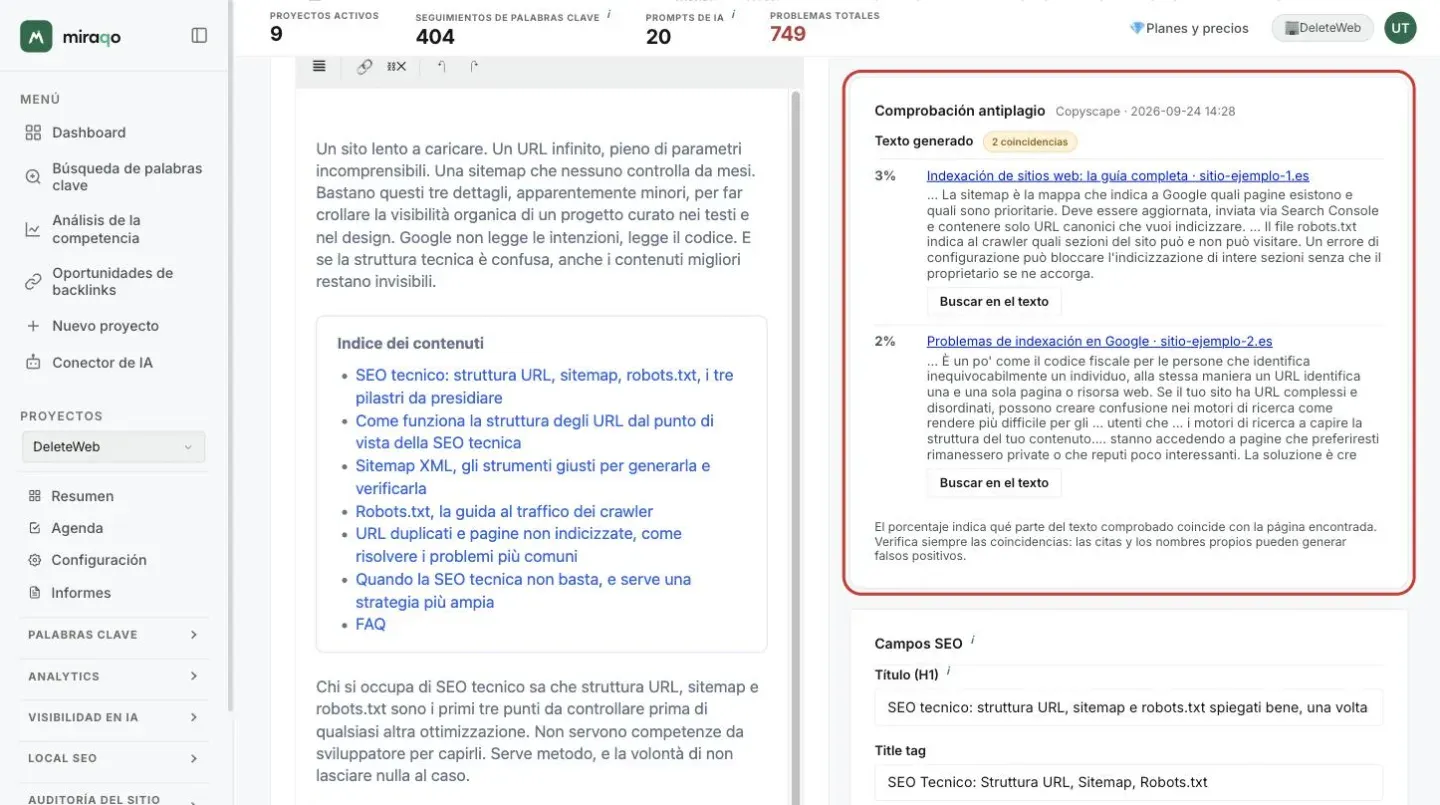Screen dimensions: 1440x805
Task: Click the 9 proyectos activos value
Action: point(276,34)
